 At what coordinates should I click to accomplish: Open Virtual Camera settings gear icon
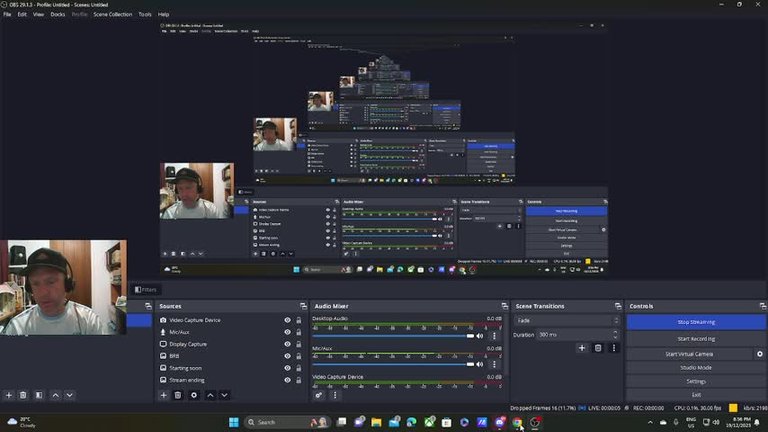(759, 354)
